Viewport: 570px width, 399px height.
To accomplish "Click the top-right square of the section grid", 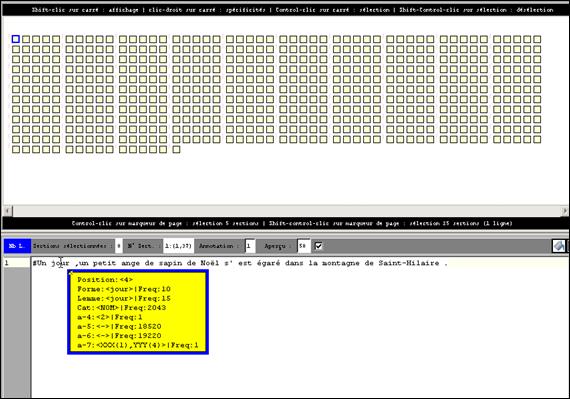I will coord(537,39).
